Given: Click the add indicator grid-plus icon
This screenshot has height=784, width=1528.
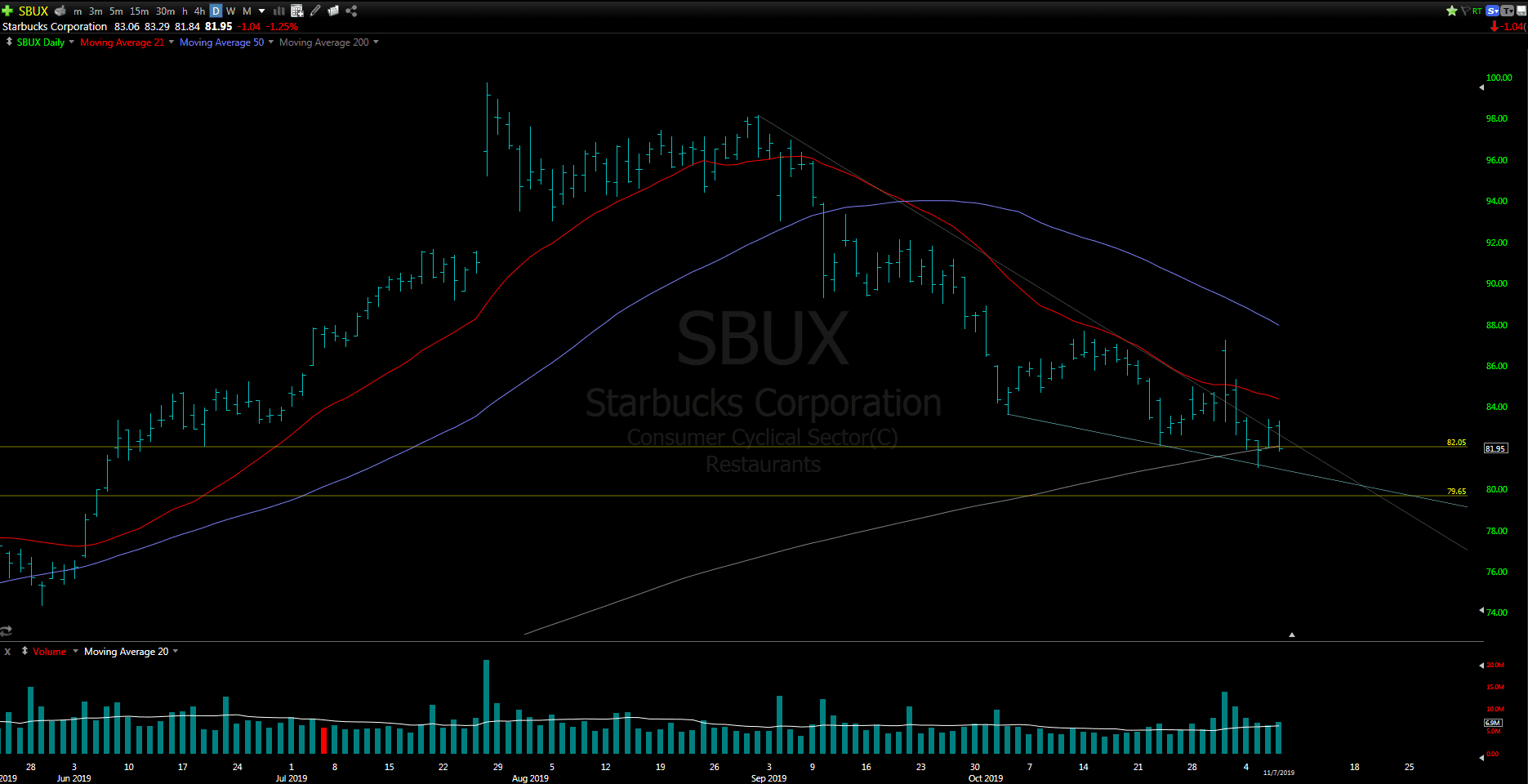Looking at the screenshot, I should [297, 11].
